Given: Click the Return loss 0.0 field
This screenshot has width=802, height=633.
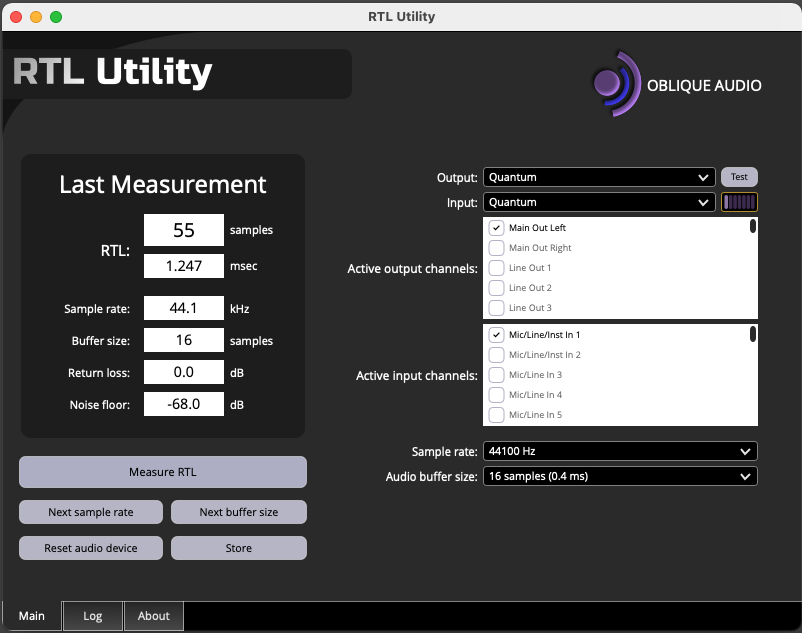Looking at the screenshot, I should point(184,372).
